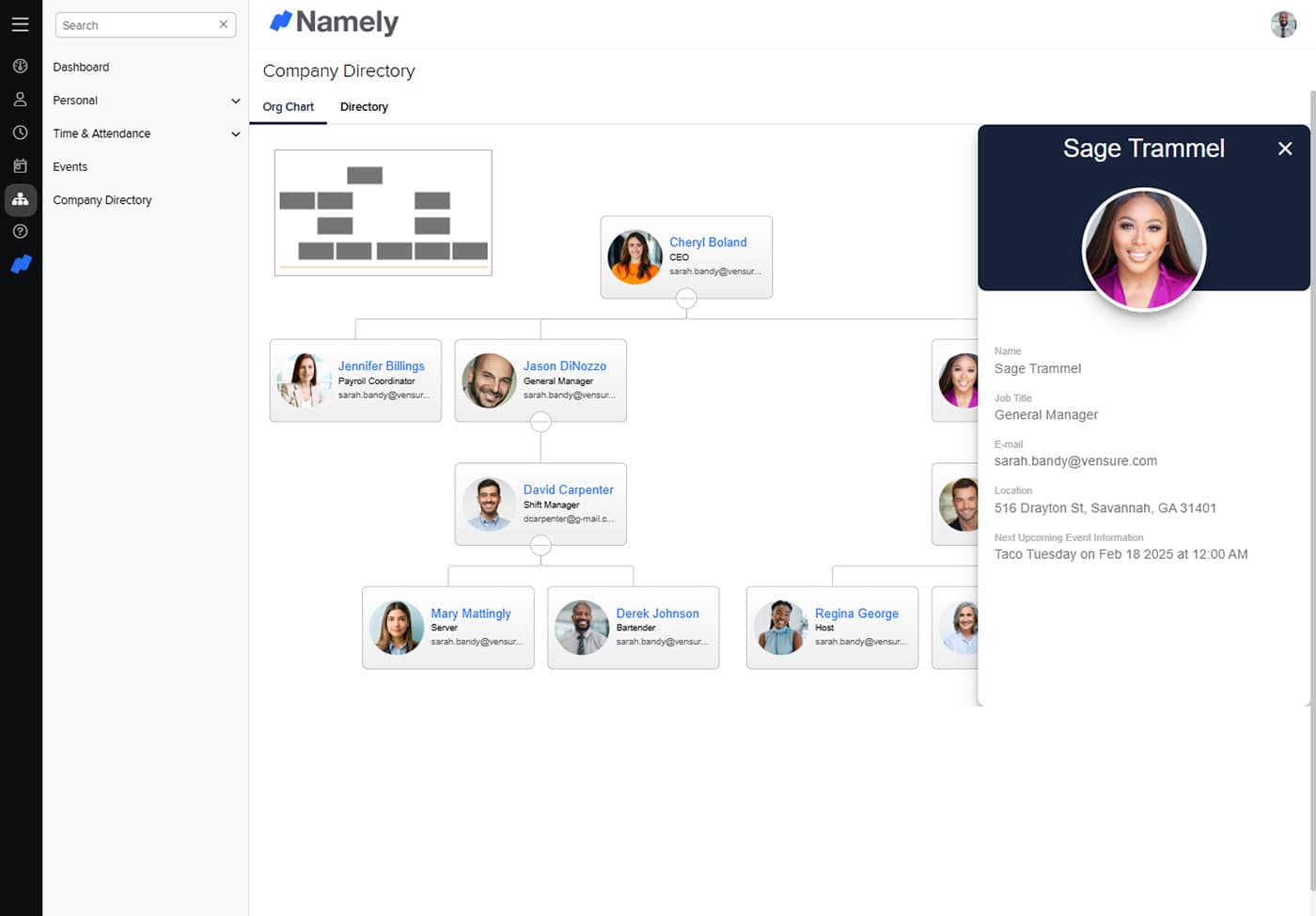Collapse the node under David Carpenter
The image size is (1316, 916).
click(540, 545)
